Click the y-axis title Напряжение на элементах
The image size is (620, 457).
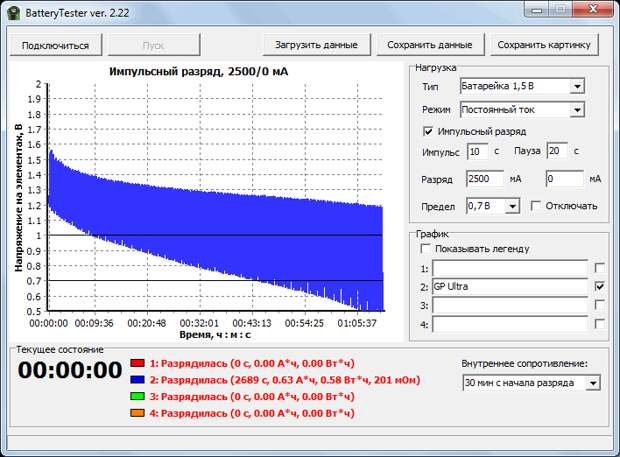point(19,198)
